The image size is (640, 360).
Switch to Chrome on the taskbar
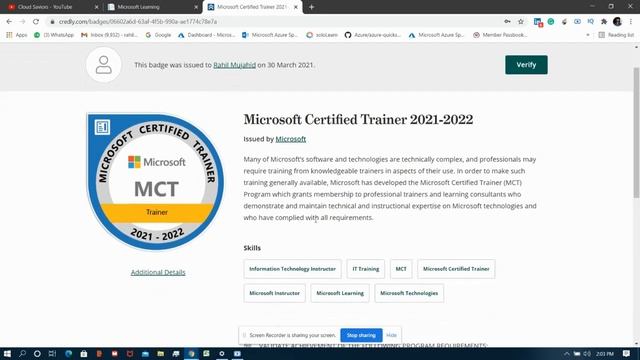click(x=191, y=353)
